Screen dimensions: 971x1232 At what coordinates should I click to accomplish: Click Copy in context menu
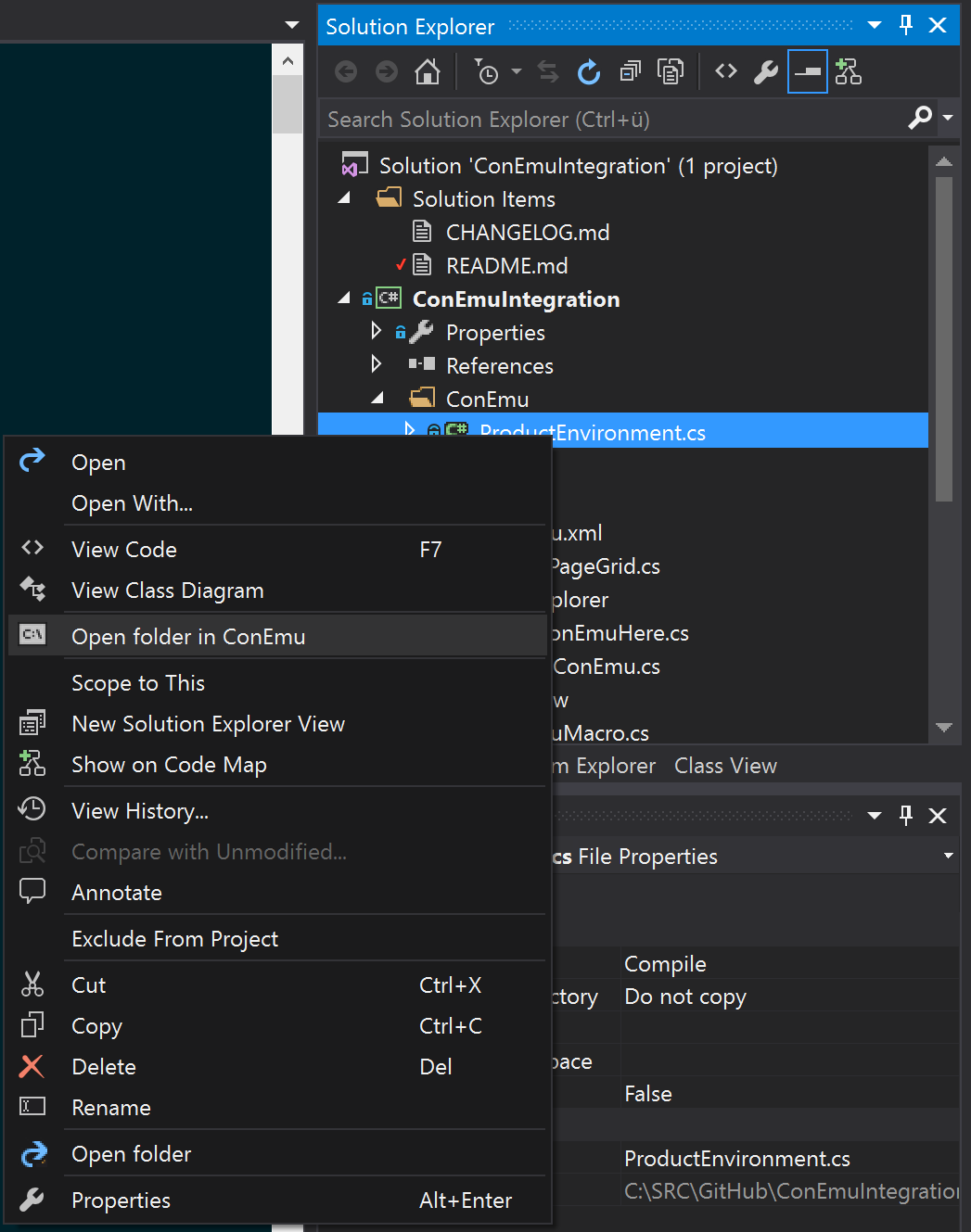coord(96,1026)
